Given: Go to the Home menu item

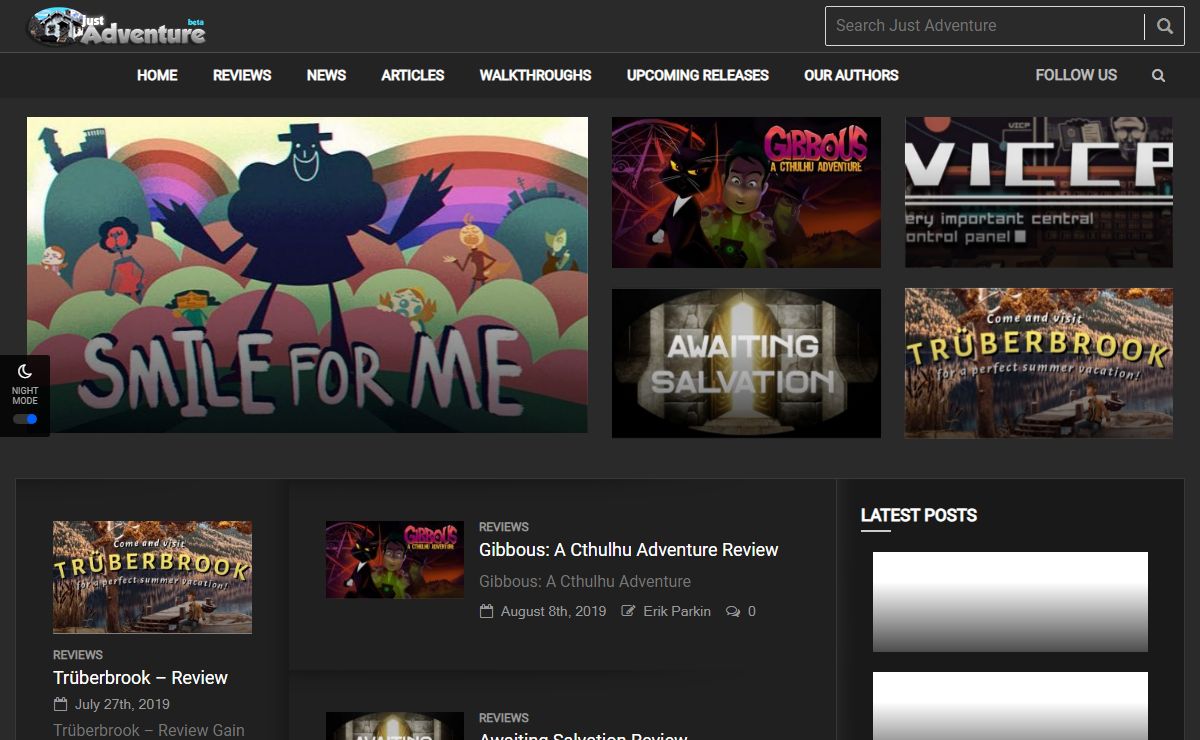Looking at the screenshot, I should coord(157,75).
